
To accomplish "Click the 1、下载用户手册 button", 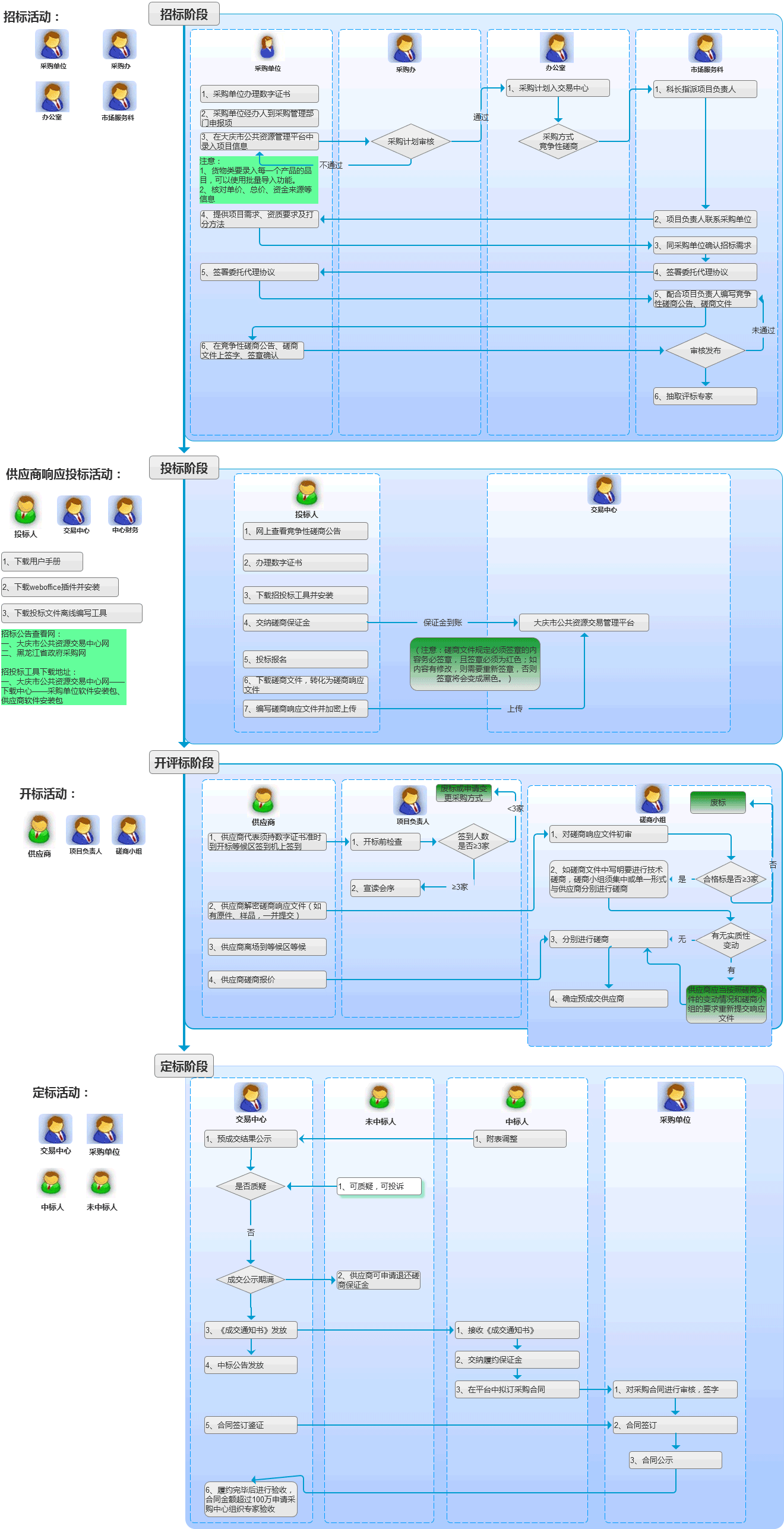I will coord(42,561).
